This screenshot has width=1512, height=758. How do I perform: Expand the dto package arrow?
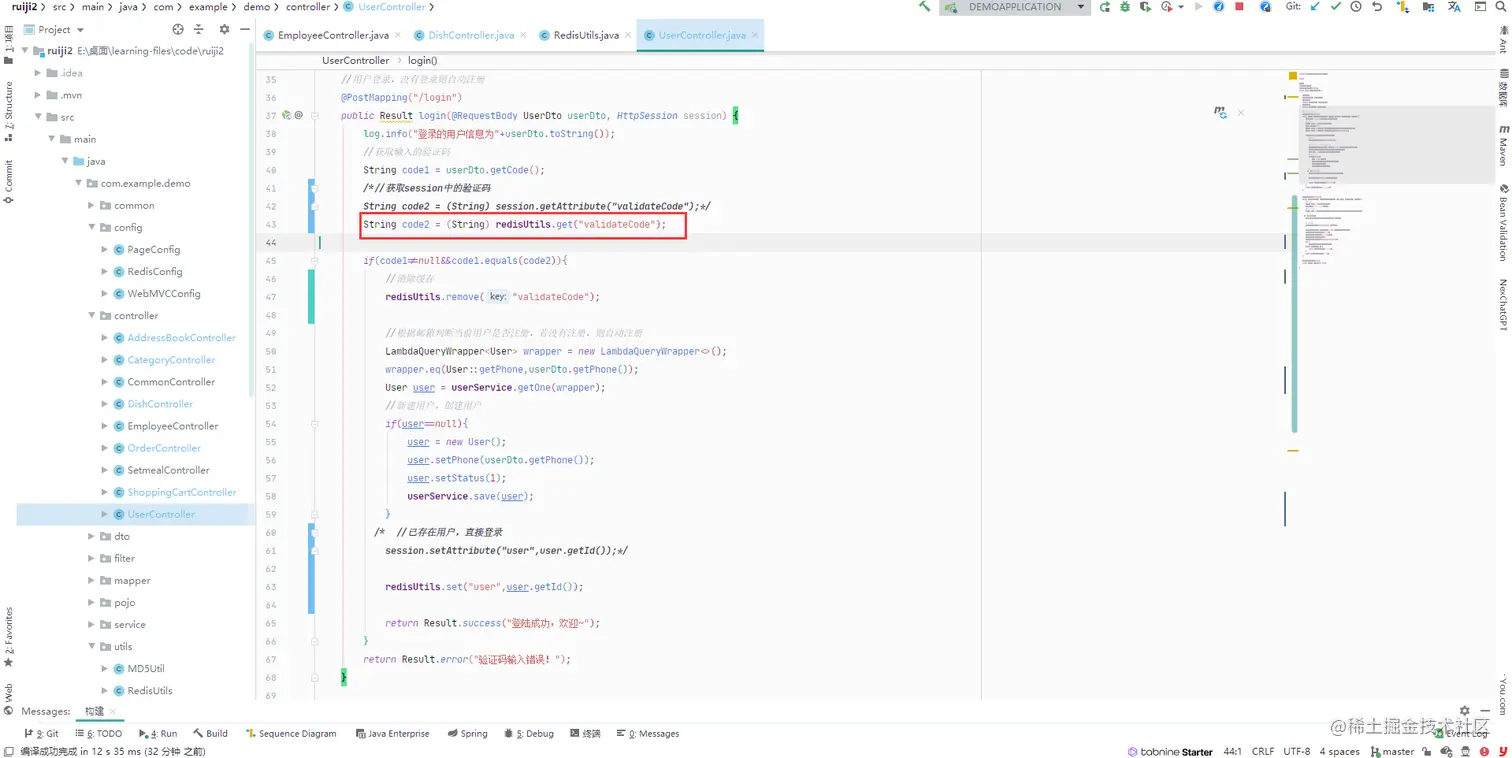coord(92,536)
